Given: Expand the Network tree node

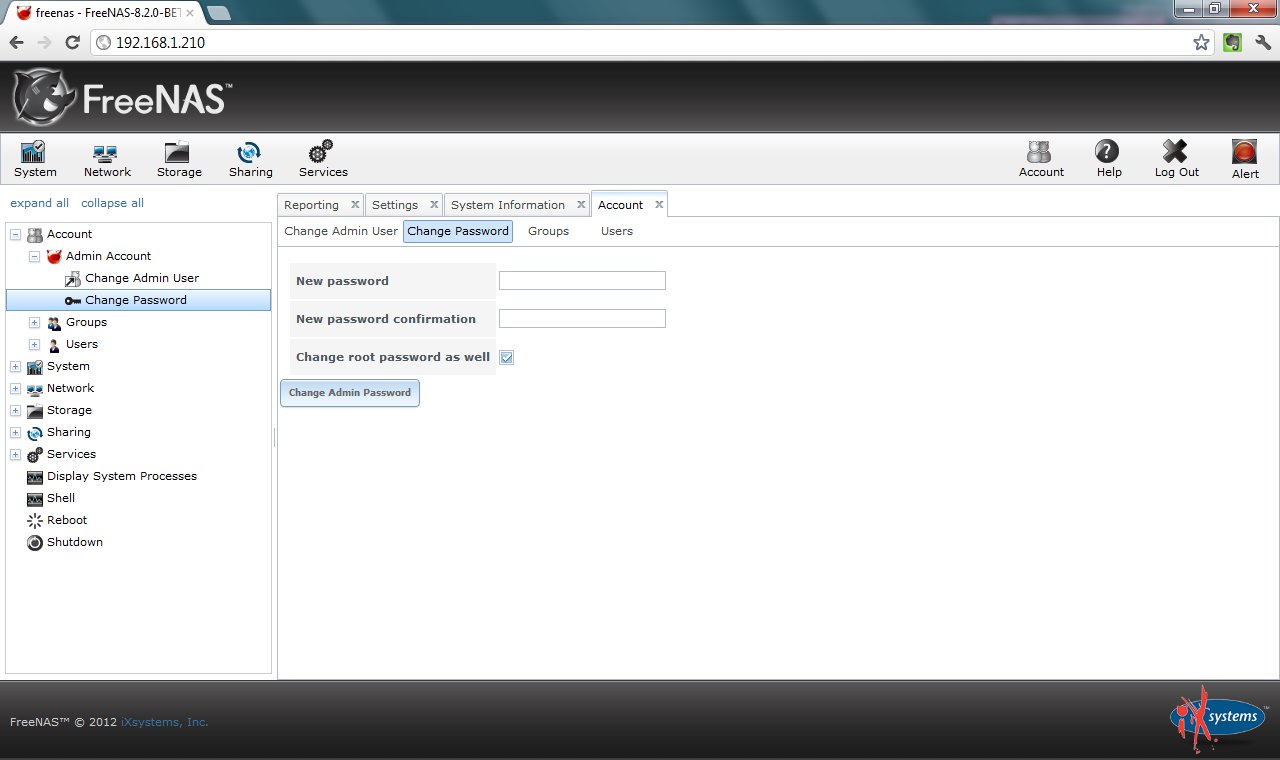Looking at the screenshot, I should point(15,388).
